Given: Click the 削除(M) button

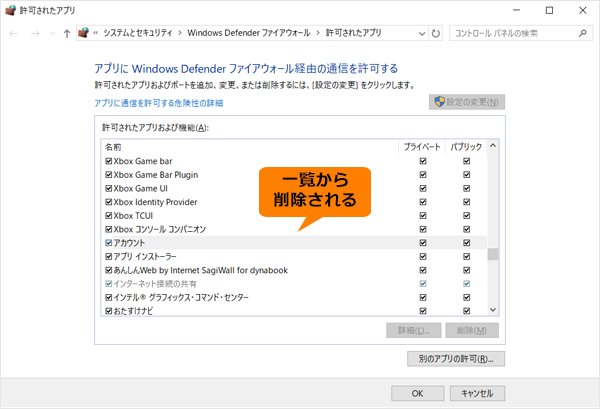Looking at the screenshot, I should 472,331.
